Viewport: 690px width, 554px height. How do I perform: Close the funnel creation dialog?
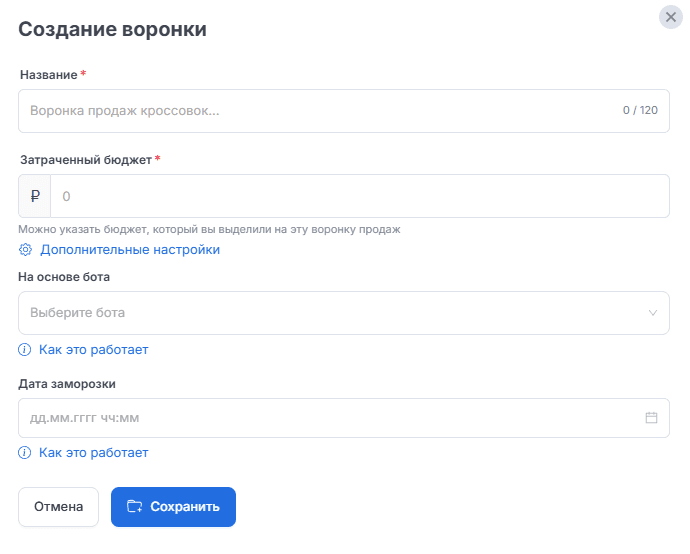point(670,17)
